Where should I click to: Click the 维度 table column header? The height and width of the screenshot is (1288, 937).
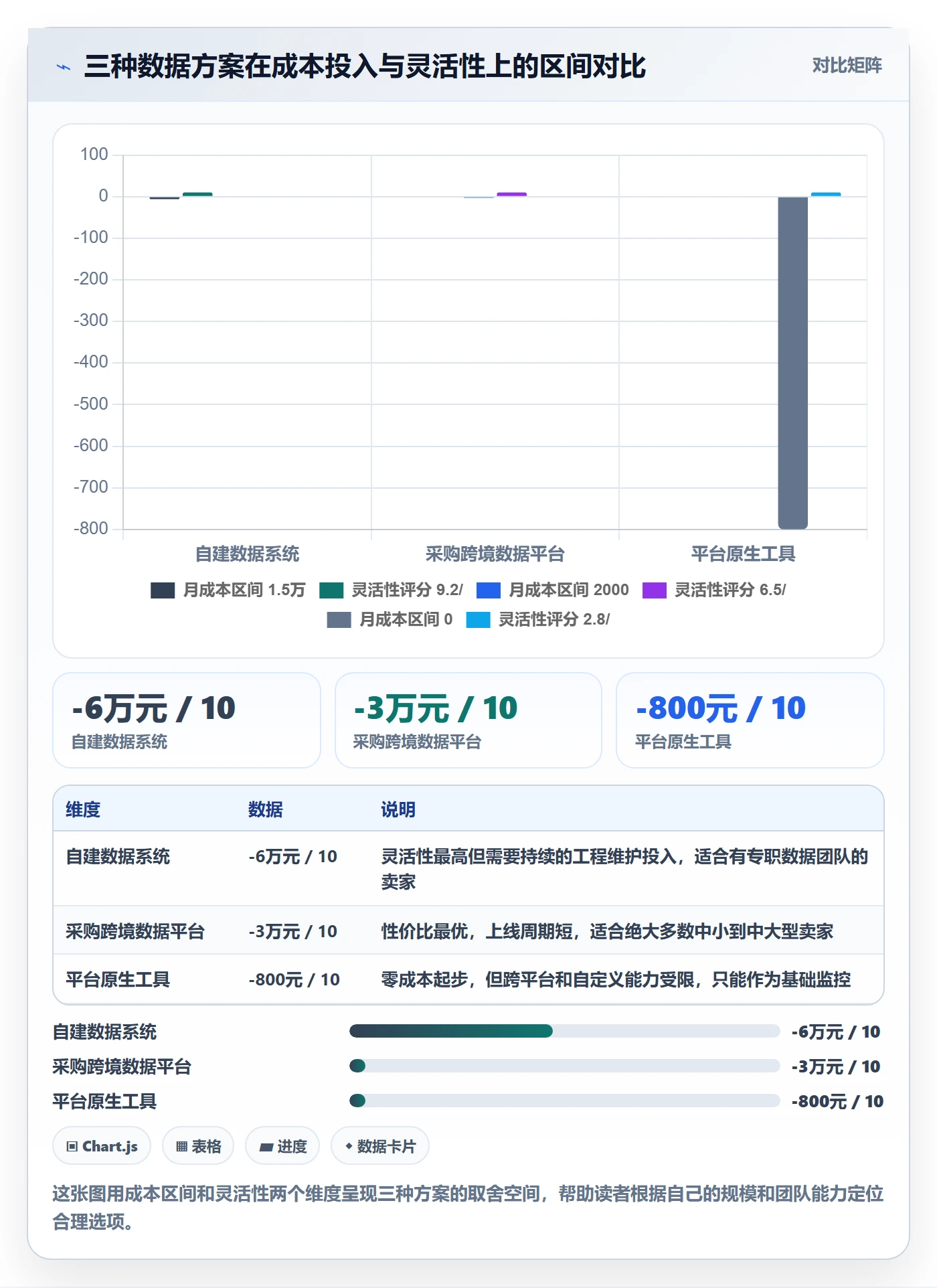83,809
